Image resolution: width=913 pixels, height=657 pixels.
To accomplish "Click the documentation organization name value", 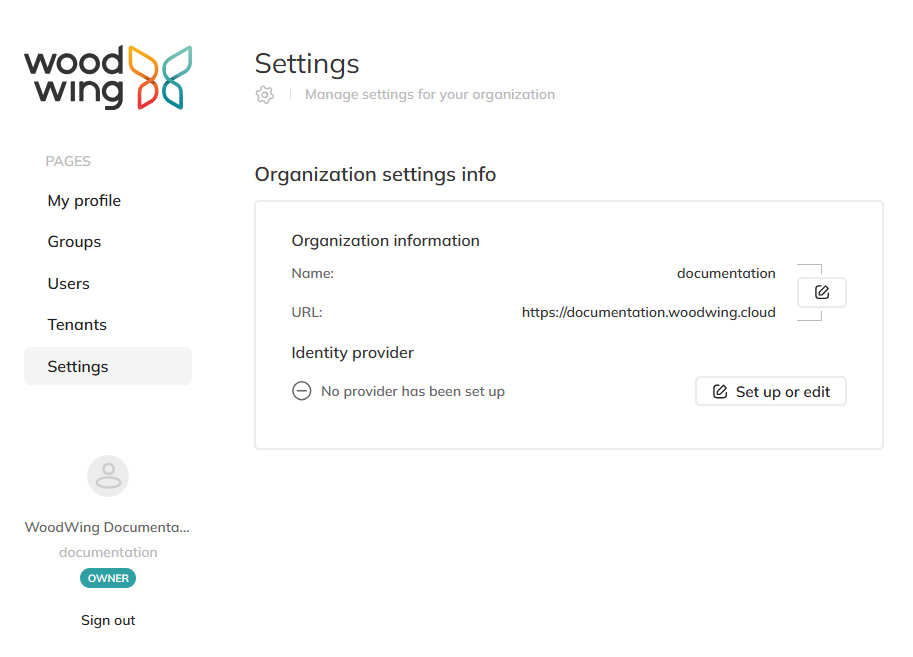I will [x=726, y=272].
